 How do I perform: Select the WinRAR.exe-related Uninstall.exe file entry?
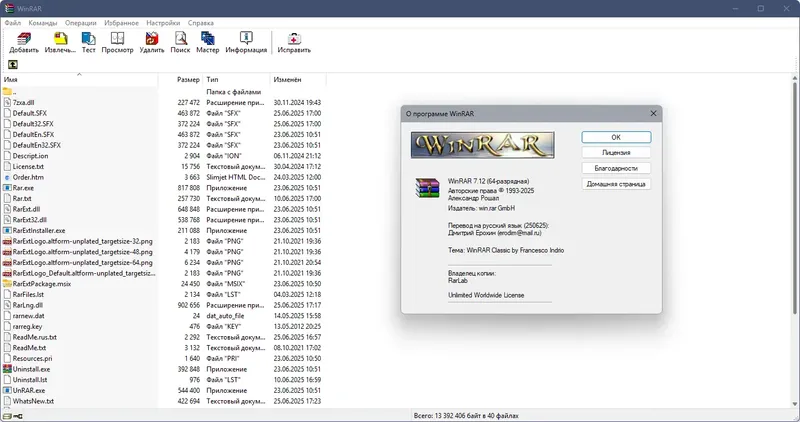pyautogui.click(x=31, y=369)
